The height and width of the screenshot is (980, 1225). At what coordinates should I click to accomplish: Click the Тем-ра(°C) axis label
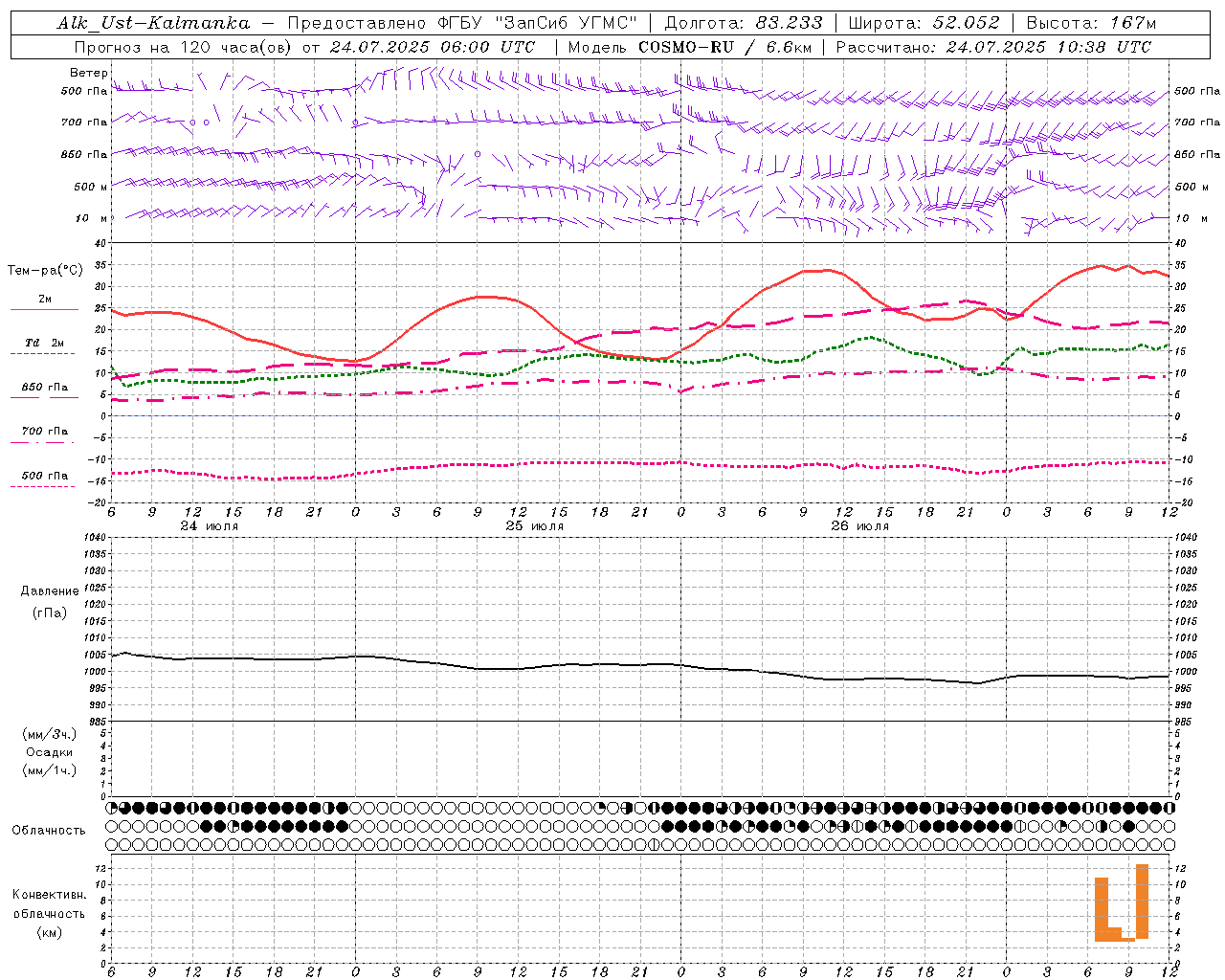coord(45,271)
